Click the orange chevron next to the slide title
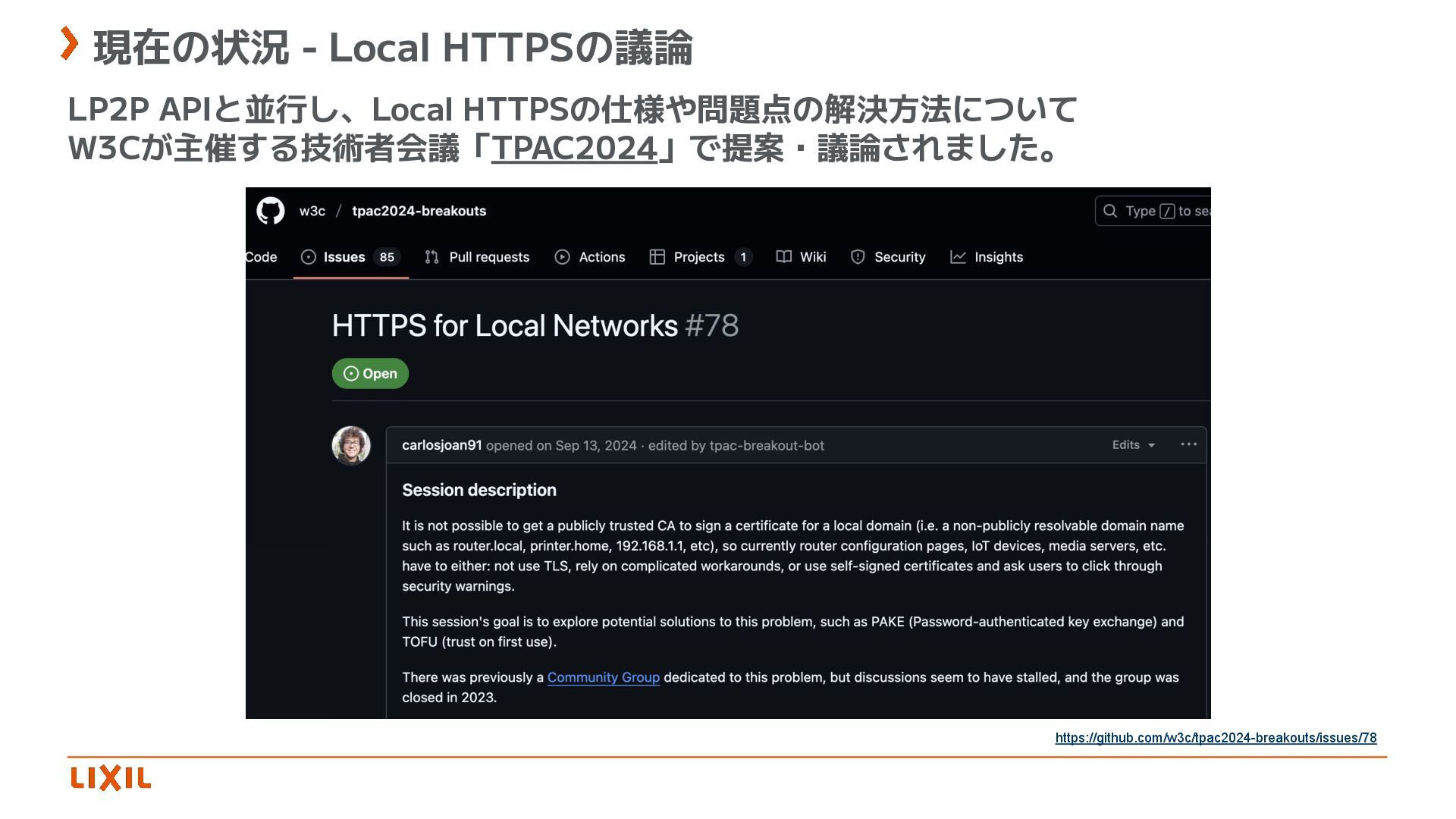1456x819 pixels. pos(69,43)
